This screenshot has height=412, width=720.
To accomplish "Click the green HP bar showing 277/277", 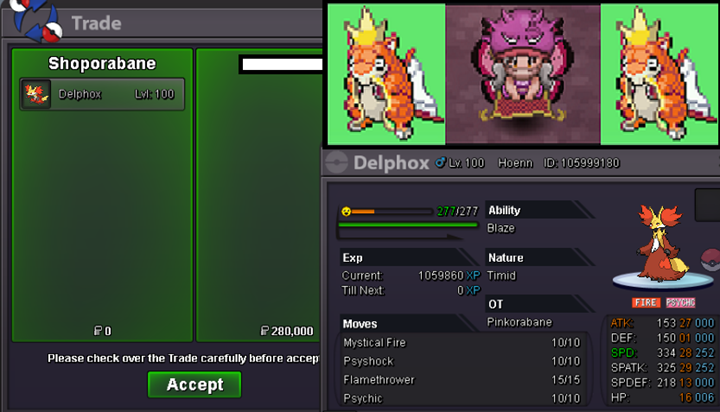I will (x=408, y=225).
